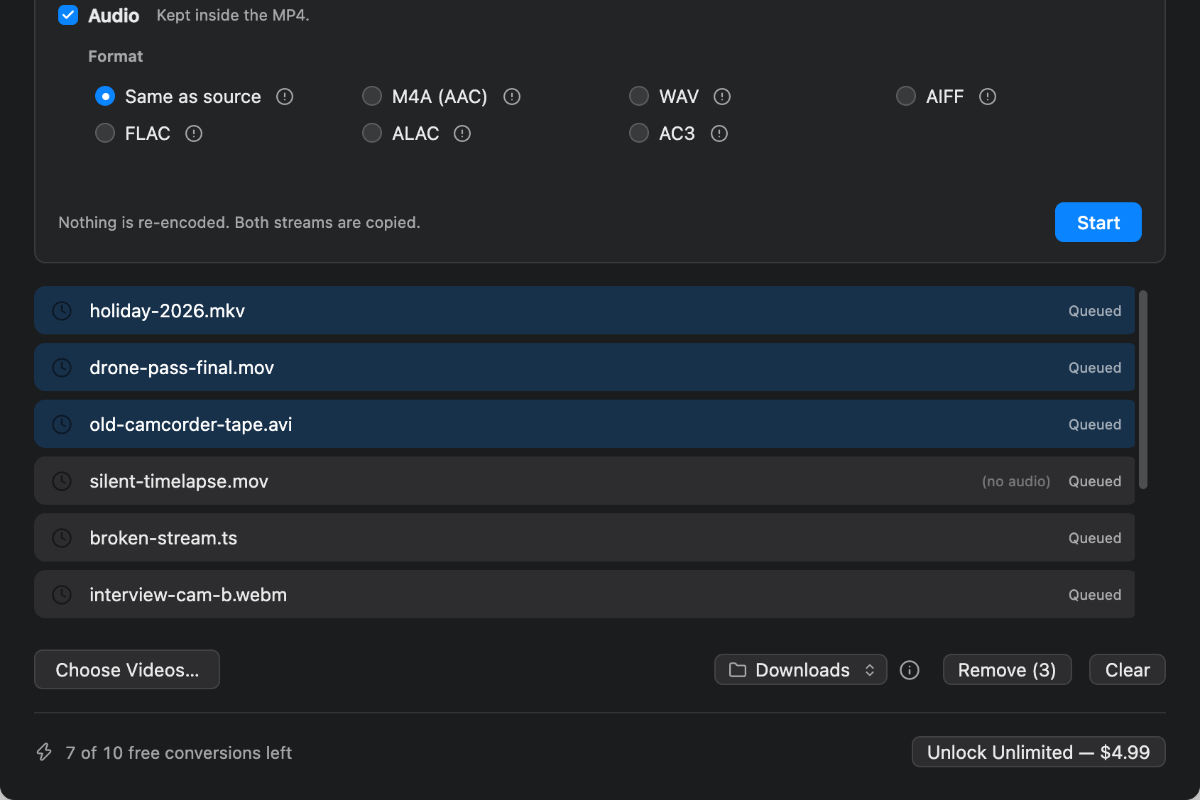Open the Downloads destination dropdown
This screenshot has width=1200, height=800.
(801, 670)
